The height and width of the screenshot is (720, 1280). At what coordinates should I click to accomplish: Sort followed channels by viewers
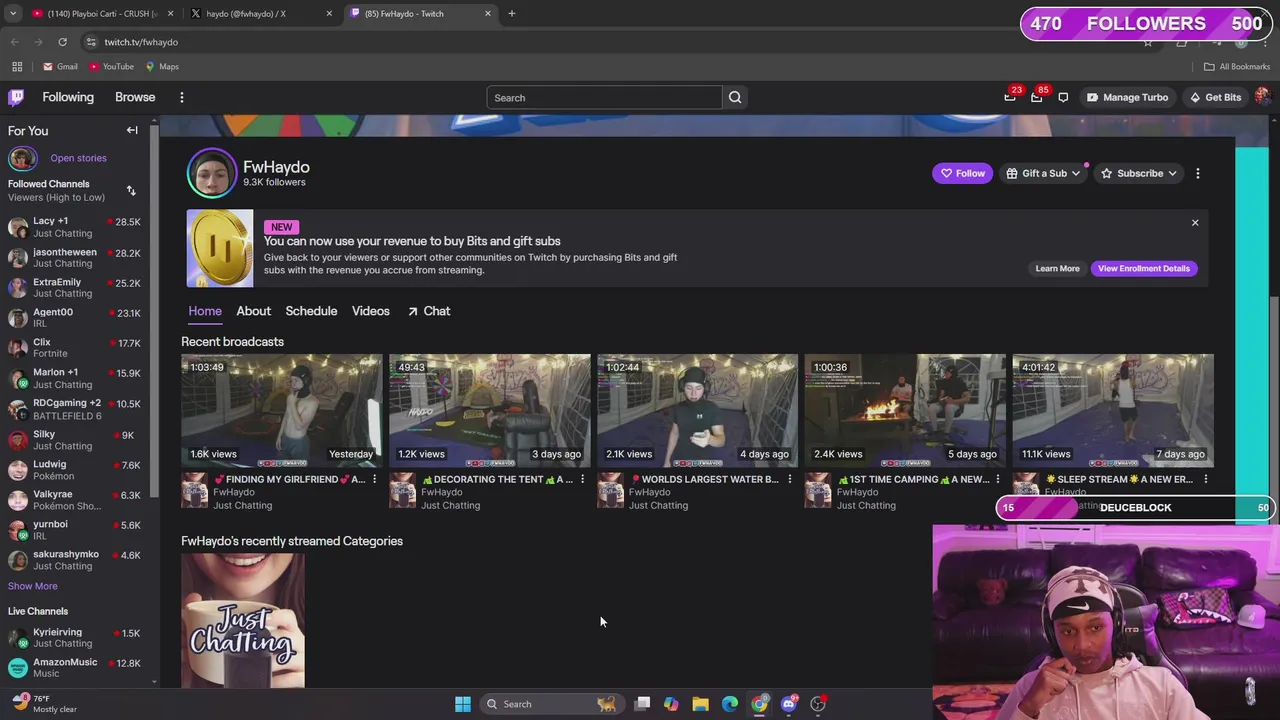click(131, 190)
